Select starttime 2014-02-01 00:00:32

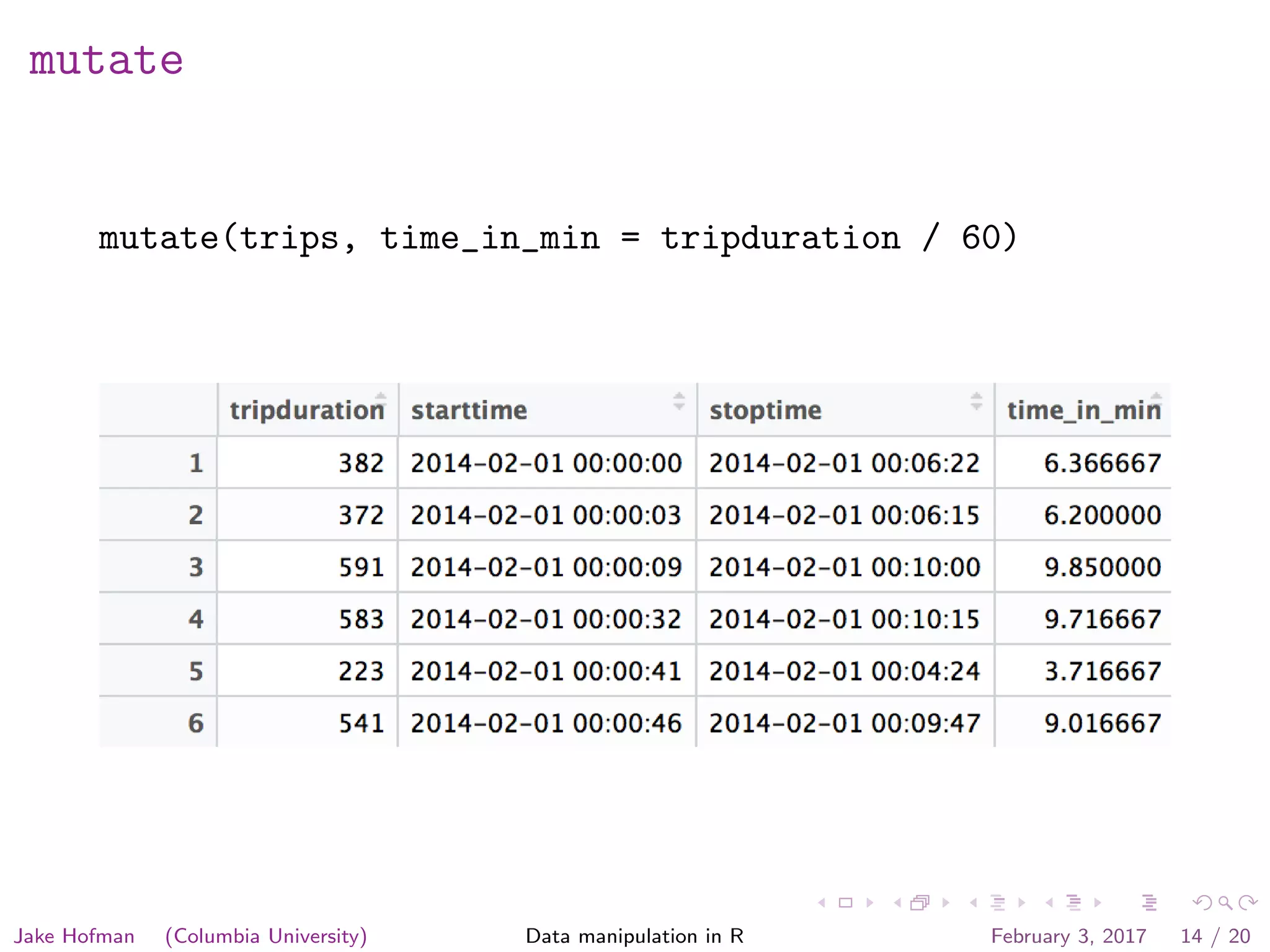546,619
